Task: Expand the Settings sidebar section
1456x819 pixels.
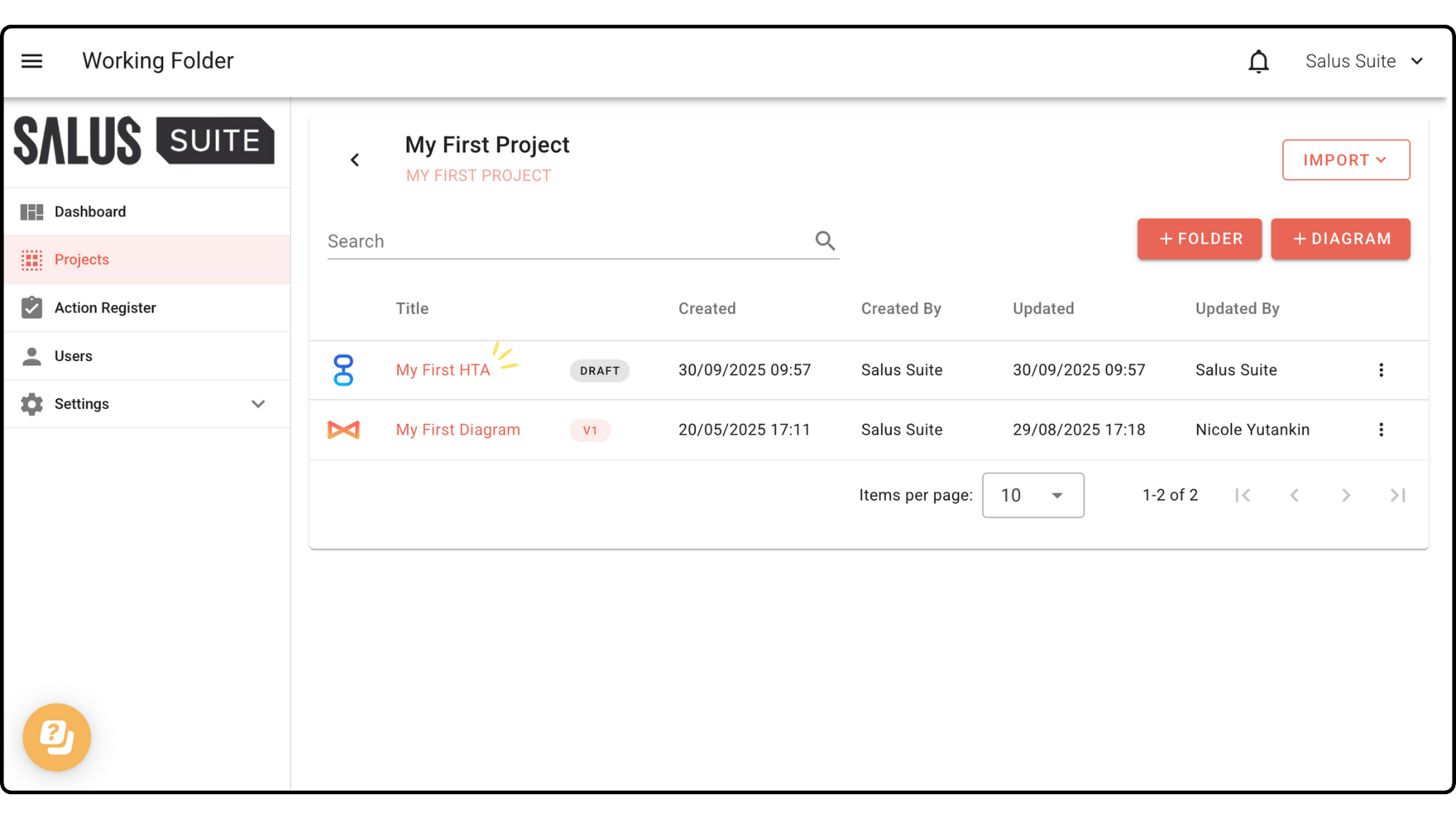Action: (x=258, y=404)
